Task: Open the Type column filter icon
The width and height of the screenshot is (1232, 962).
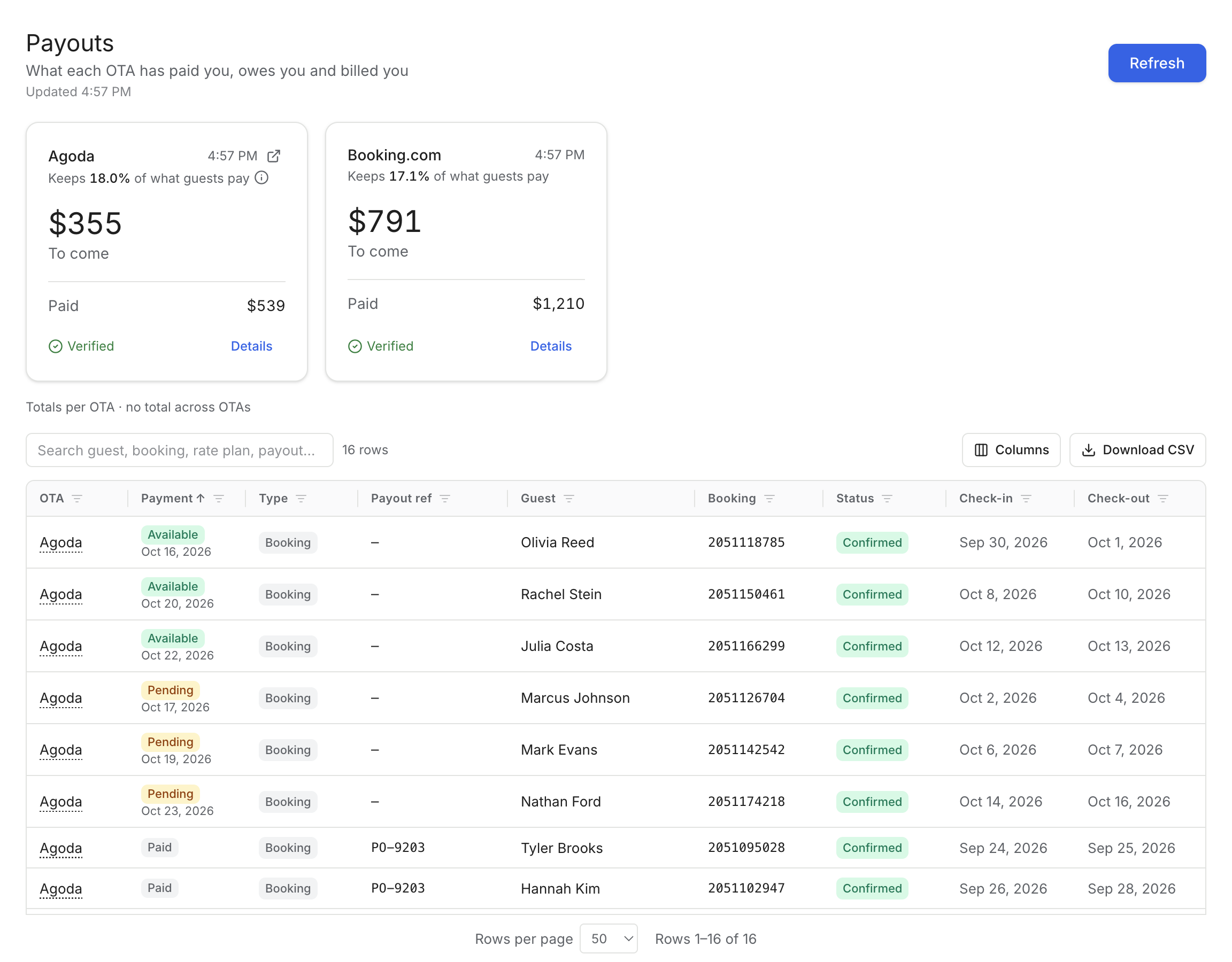Action: [301, 499]
